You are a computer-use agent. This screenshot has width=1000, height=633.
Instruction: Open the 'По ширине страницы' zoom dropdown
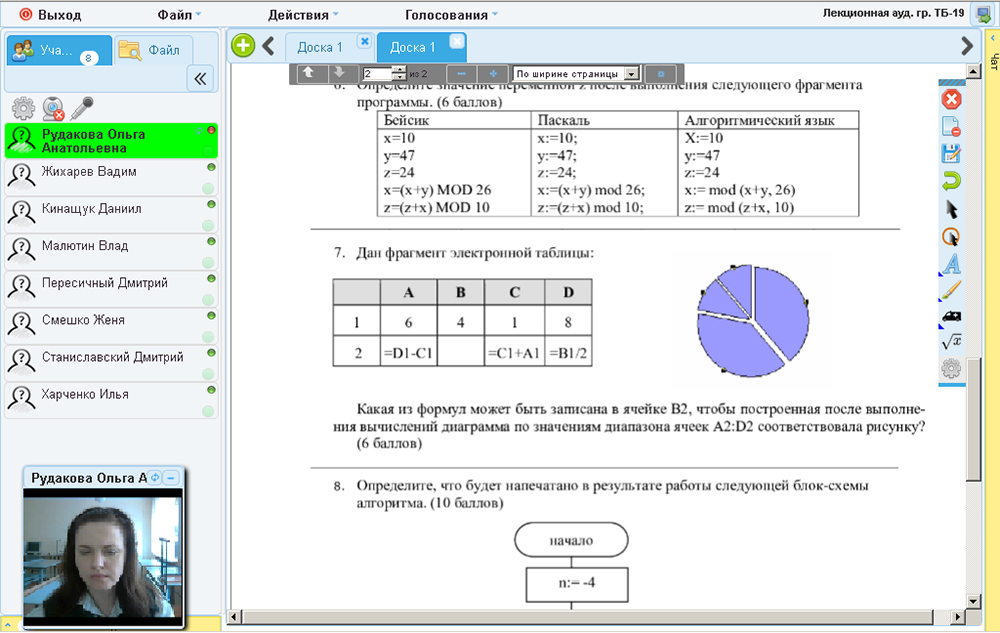click(x=575, y=74)
